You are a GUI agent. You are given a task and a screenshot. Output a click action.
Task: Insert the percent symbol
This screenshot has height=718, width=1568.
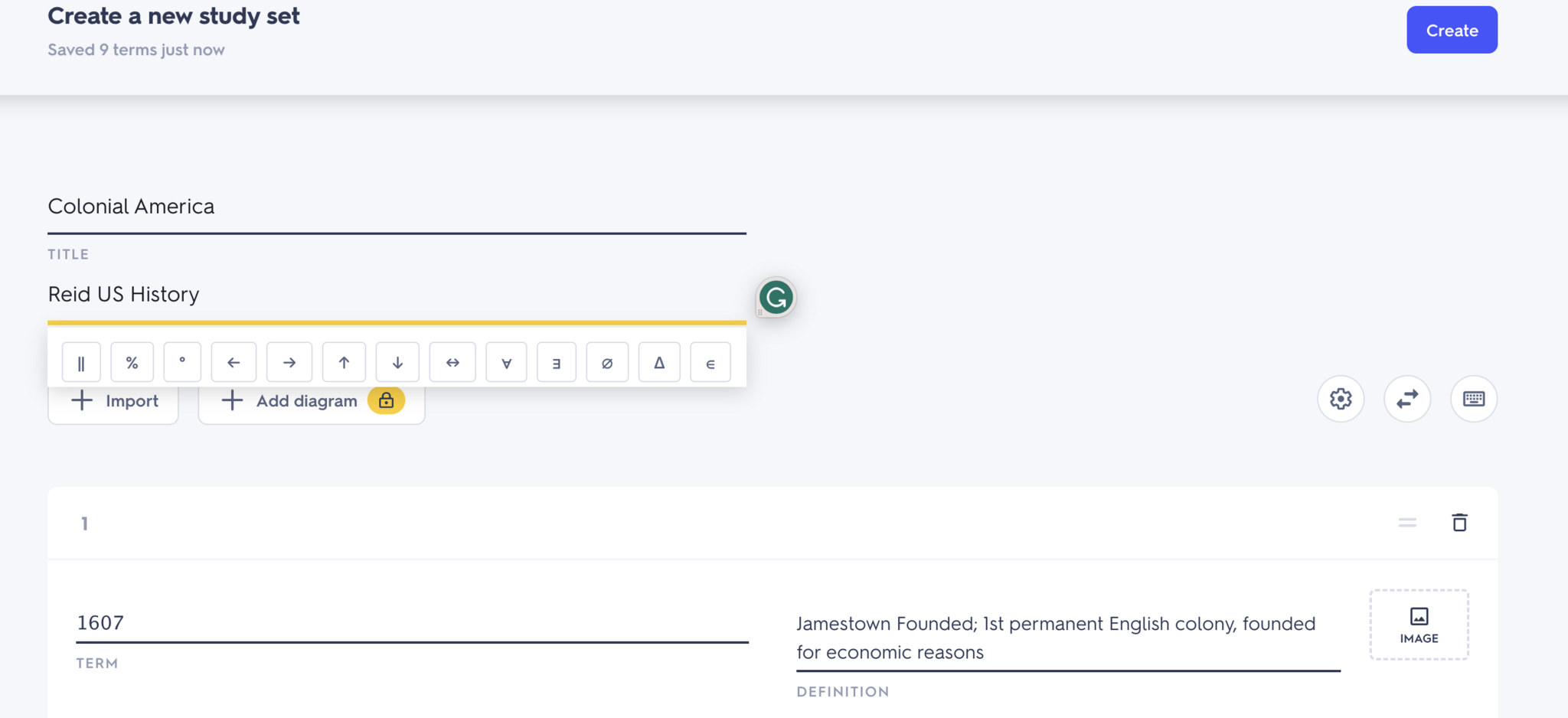(132, 362)
